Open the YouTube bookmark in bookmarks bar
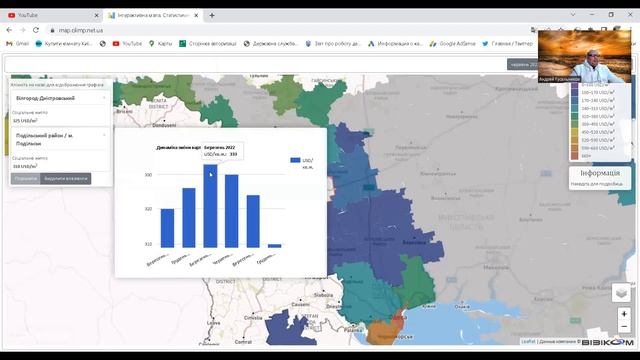The width and height of the screenshot is (640, 360). 127,43
